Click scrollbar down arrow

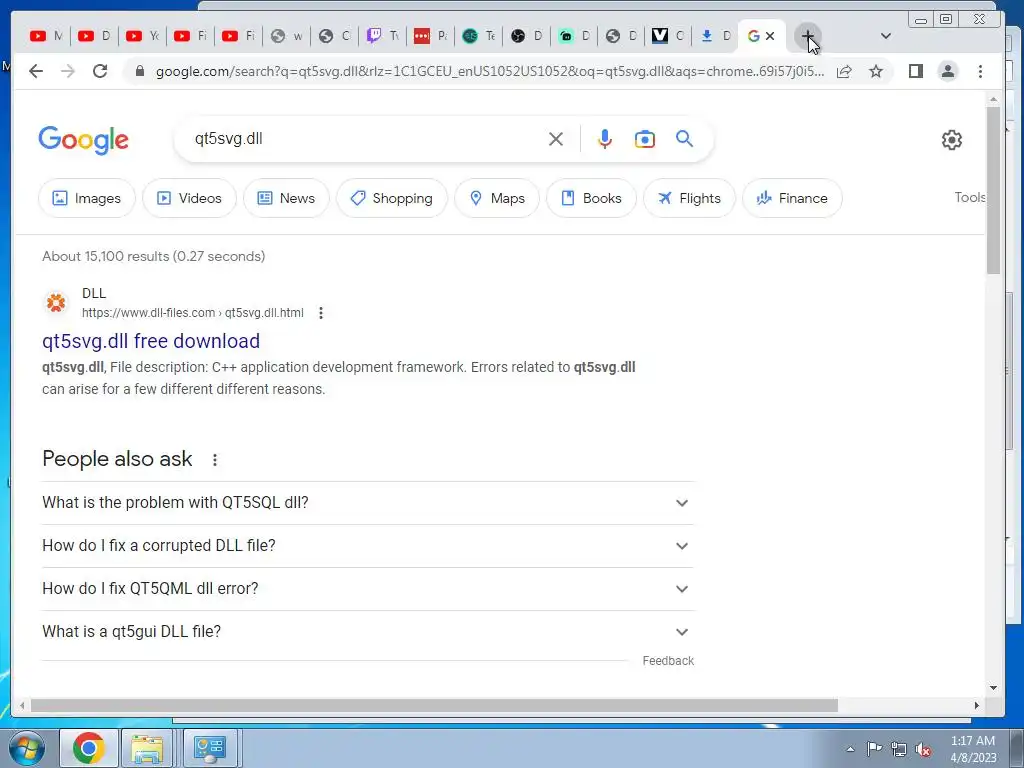pos(993,688)
